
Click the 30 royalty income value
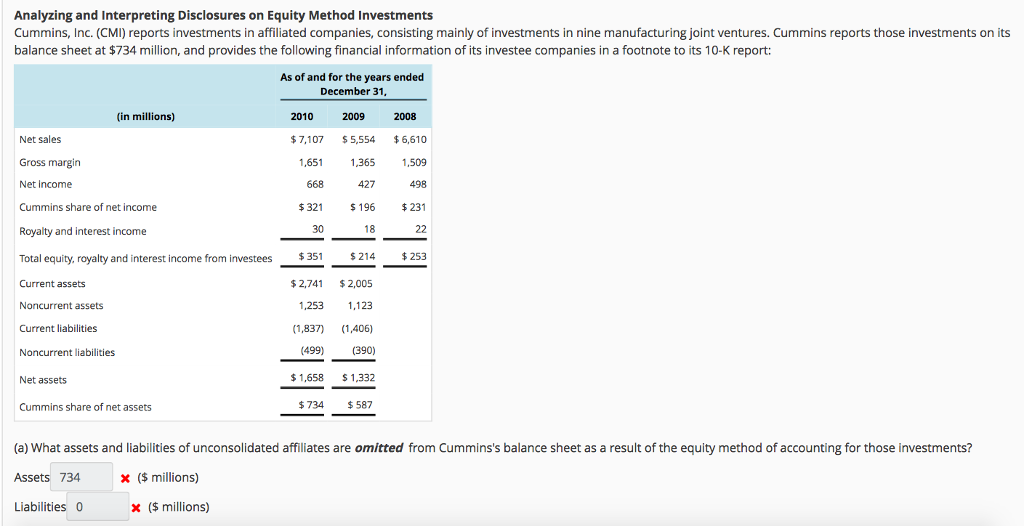[x=317, y=229]
